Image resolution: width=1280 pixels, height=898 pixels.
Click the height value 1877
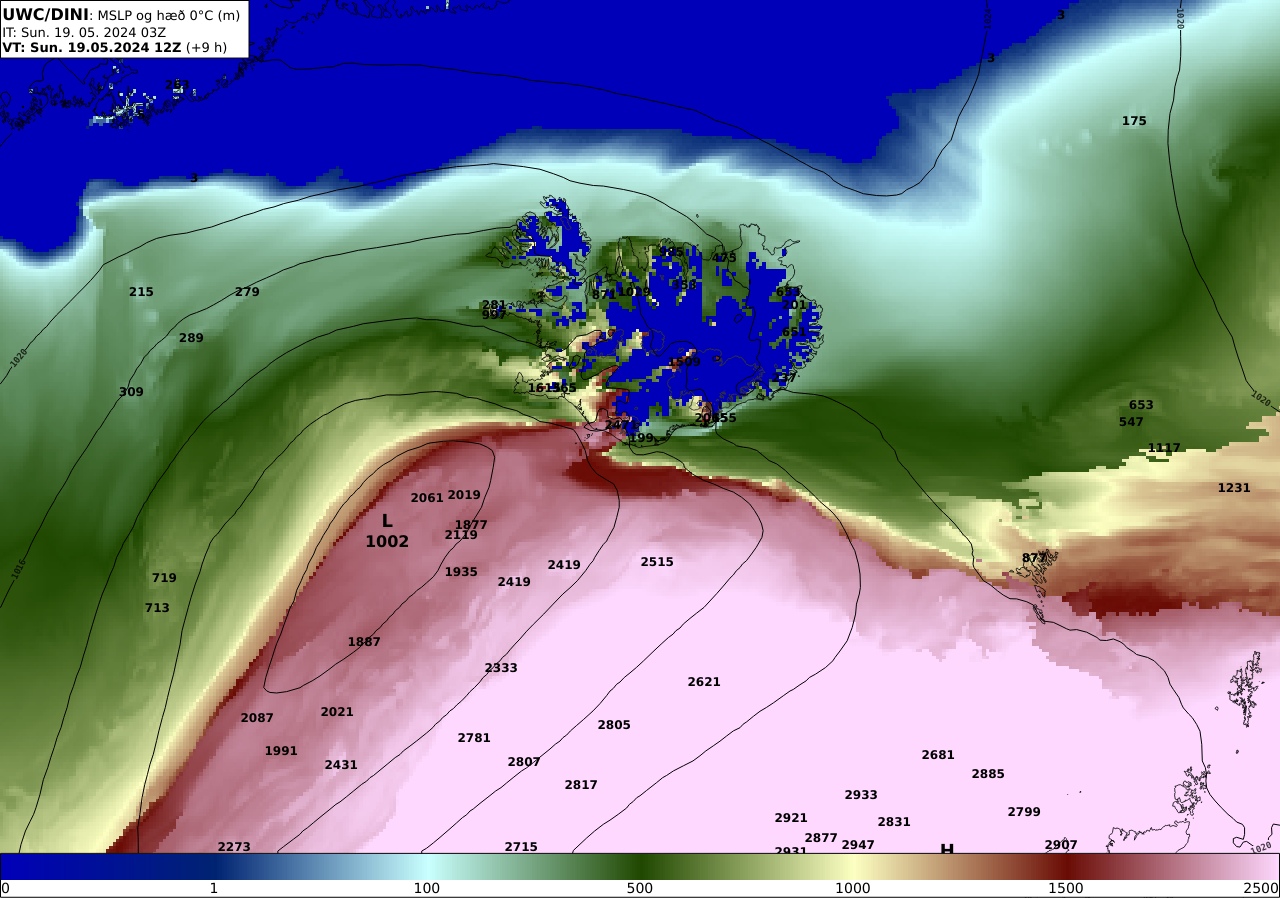(x=471, y=525)
